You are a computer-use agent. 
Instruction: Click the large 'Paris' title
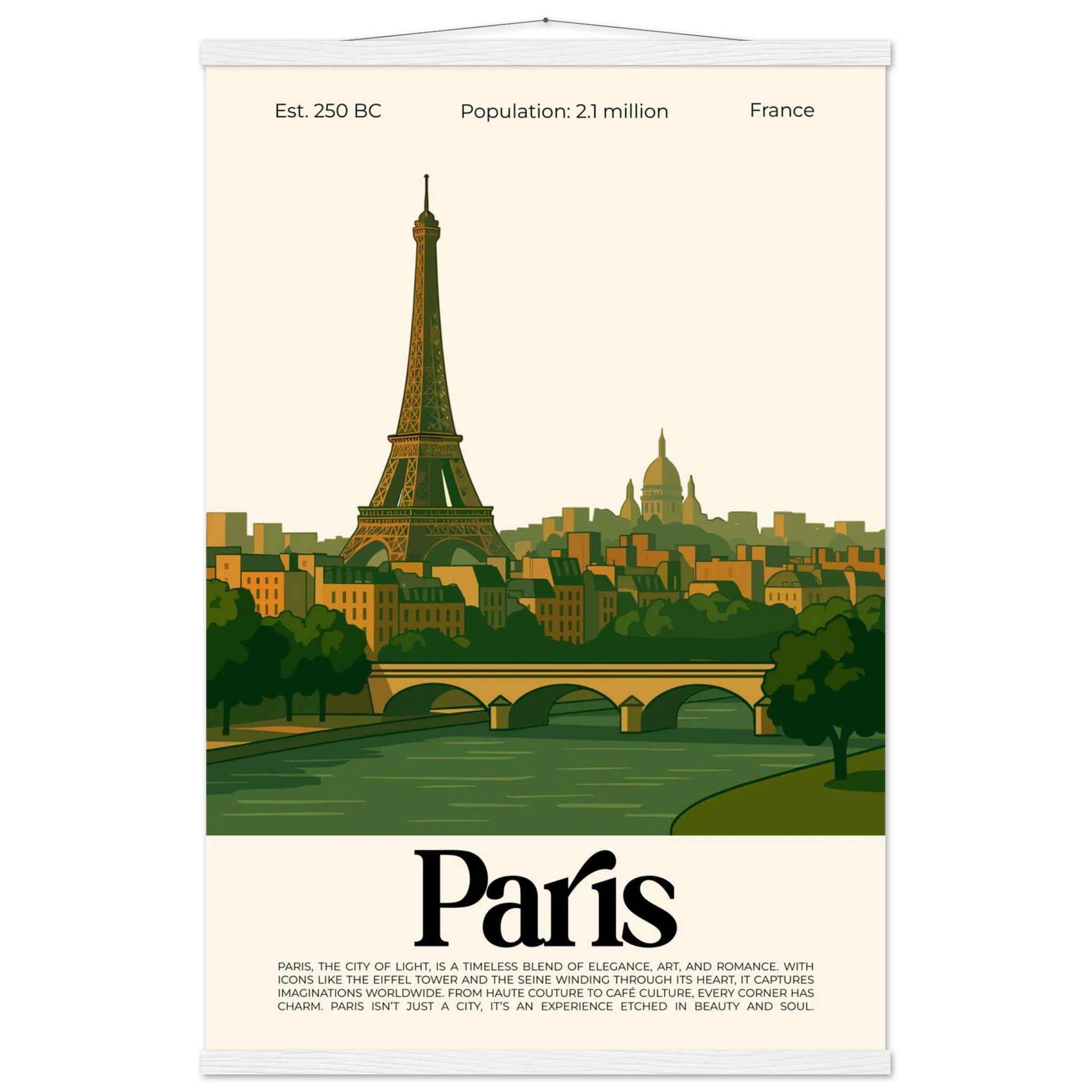(x=545, y=900)
